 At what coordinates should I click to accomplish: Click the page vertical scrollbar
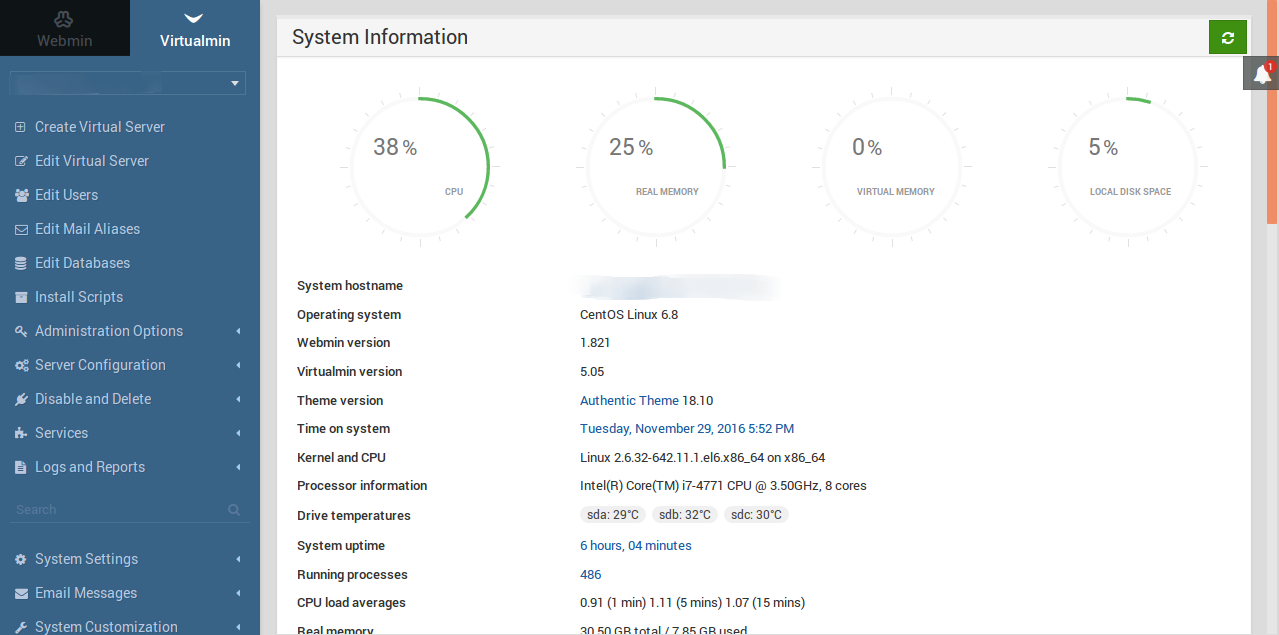coord(1272,110)
